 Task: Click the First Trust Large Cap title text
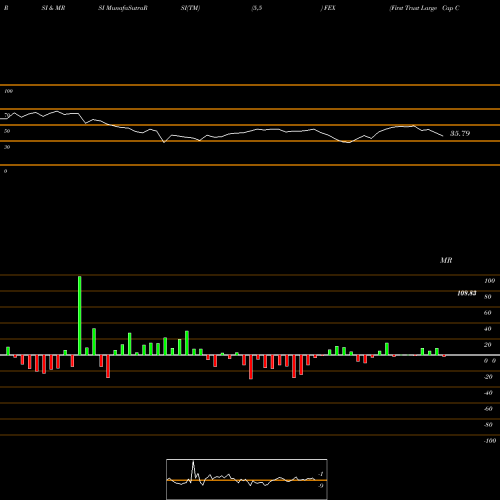(425, 8)
